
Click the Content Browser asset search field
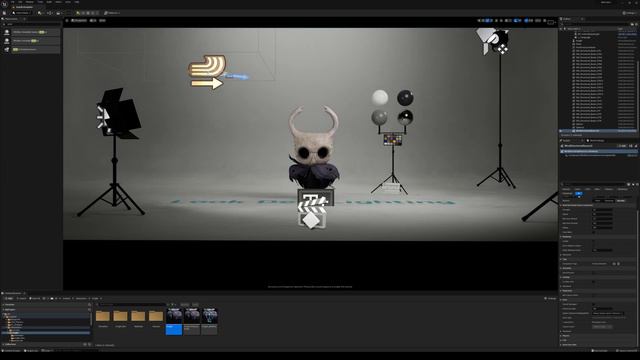131,304
